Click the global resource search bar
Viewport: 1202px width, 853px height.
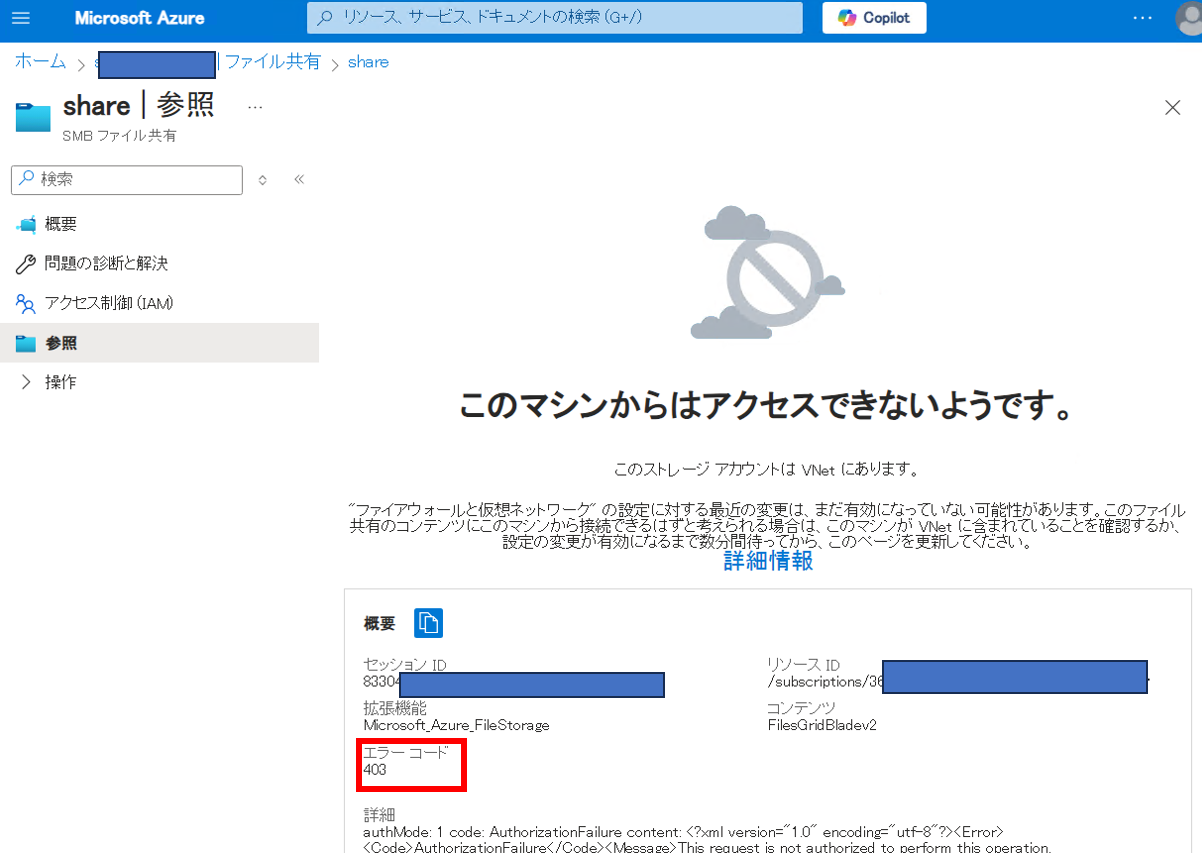tap(554, 18)
